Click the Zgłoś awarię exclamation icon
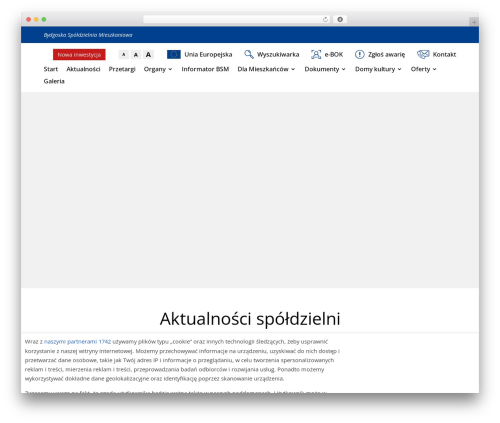 point(359,54)
